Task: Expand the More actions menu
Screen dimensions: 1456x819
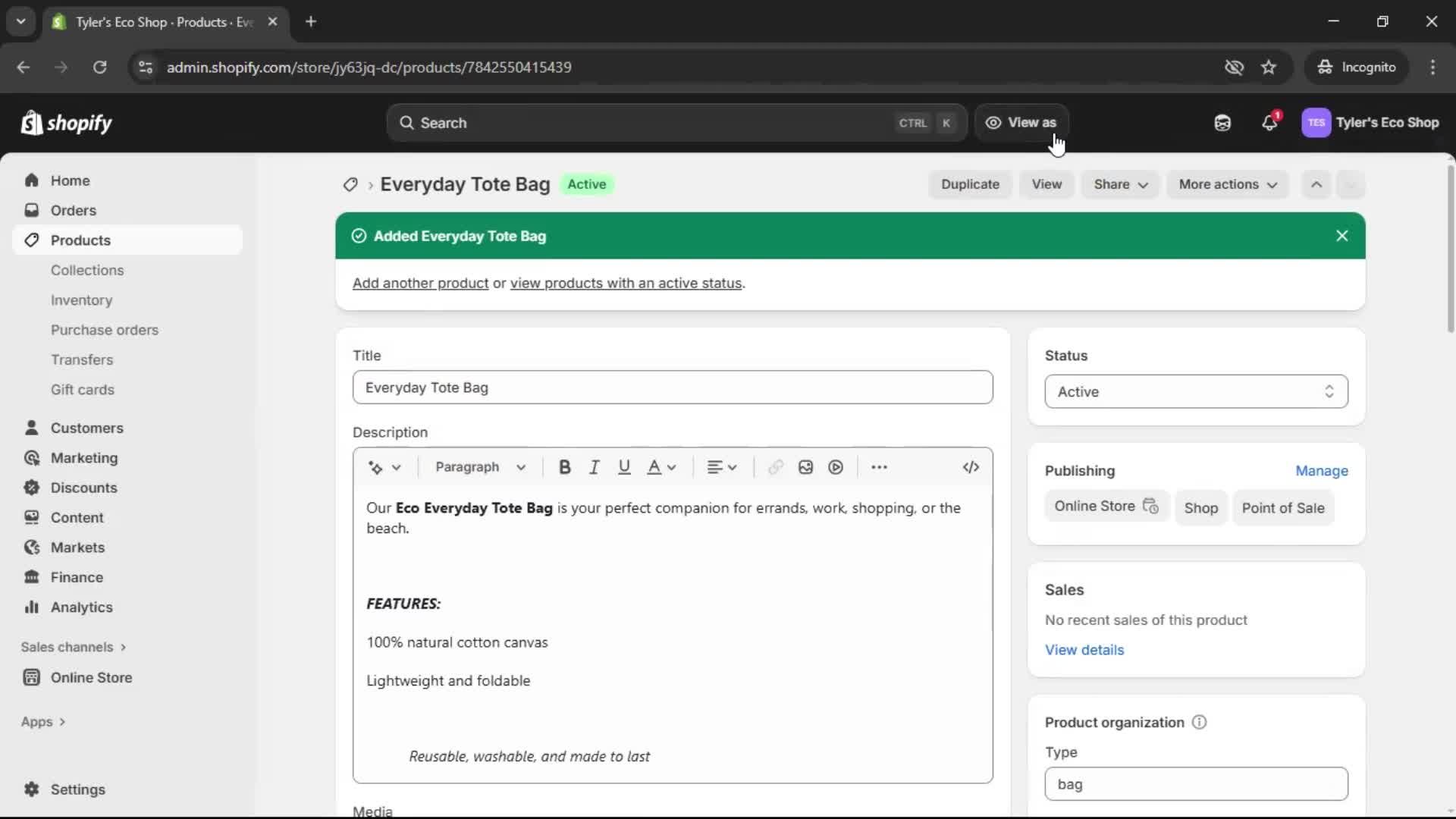Action: click(x=1227, y=184)
